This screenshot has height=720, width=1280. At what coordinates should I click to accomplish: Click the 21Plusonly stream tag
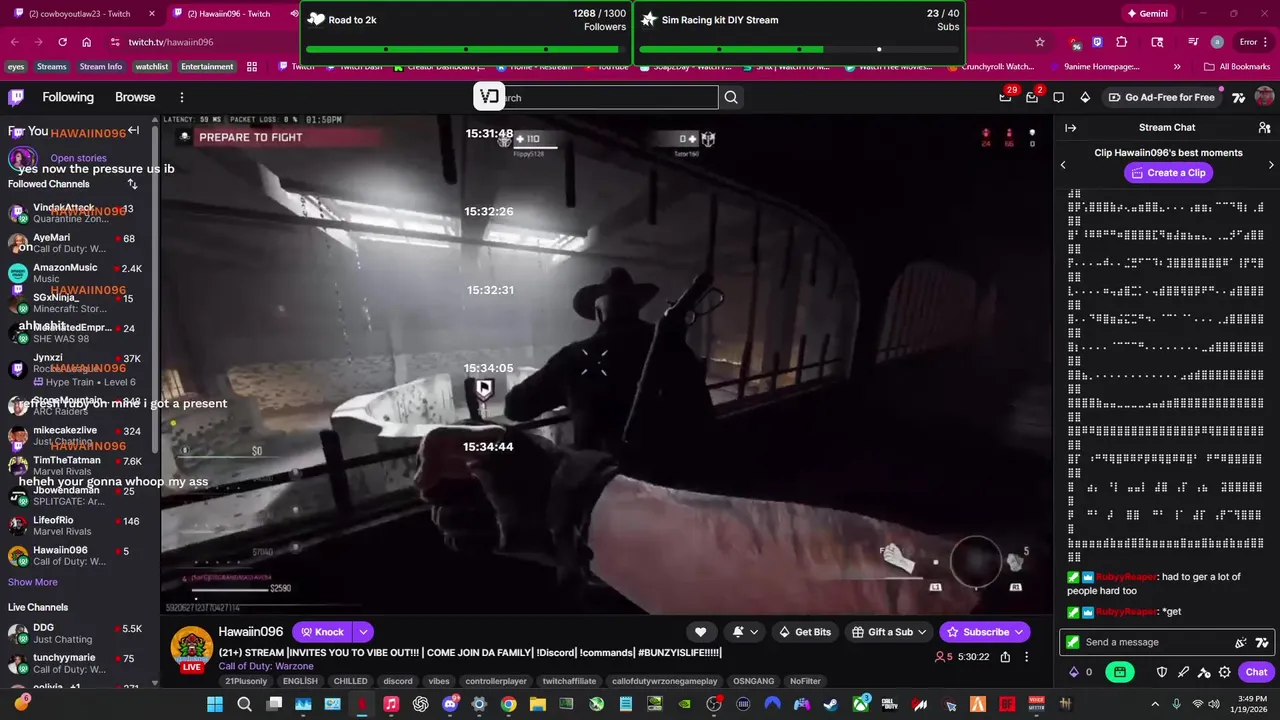click(246, 681)
